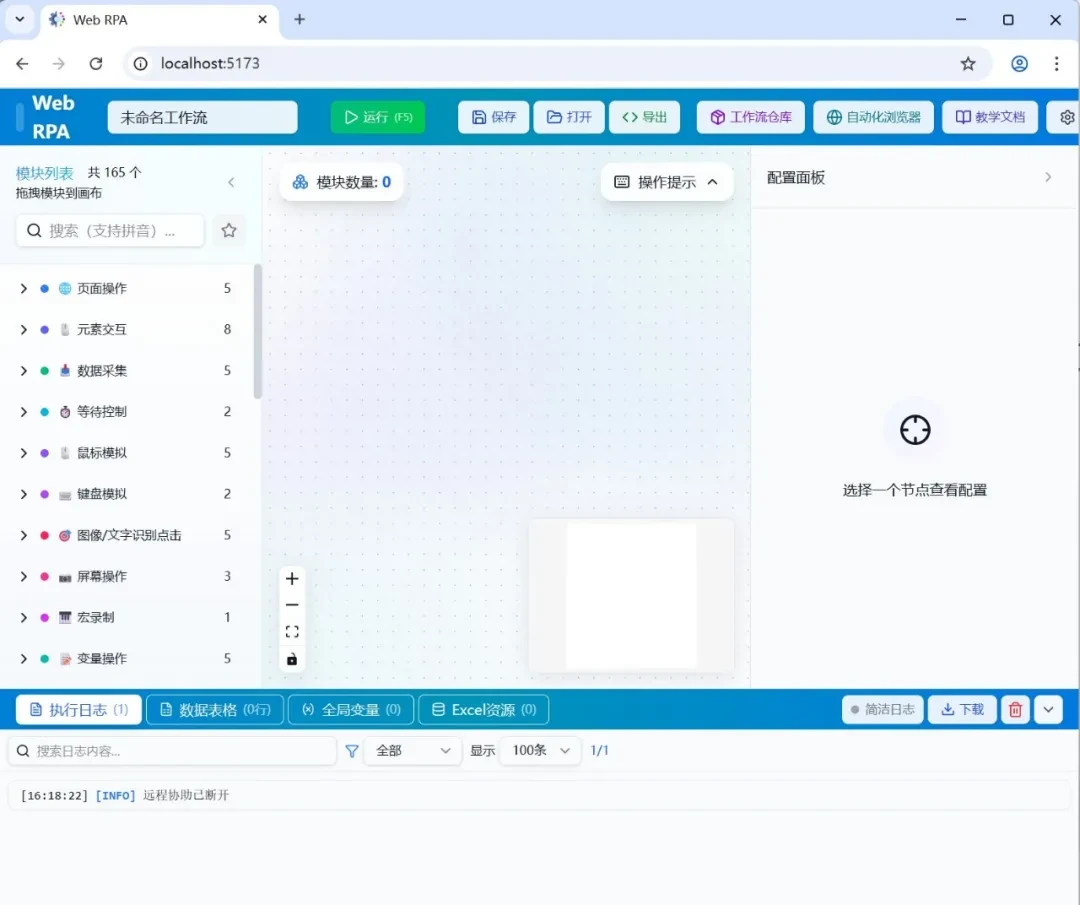Download logs via 下载 button

962,709
